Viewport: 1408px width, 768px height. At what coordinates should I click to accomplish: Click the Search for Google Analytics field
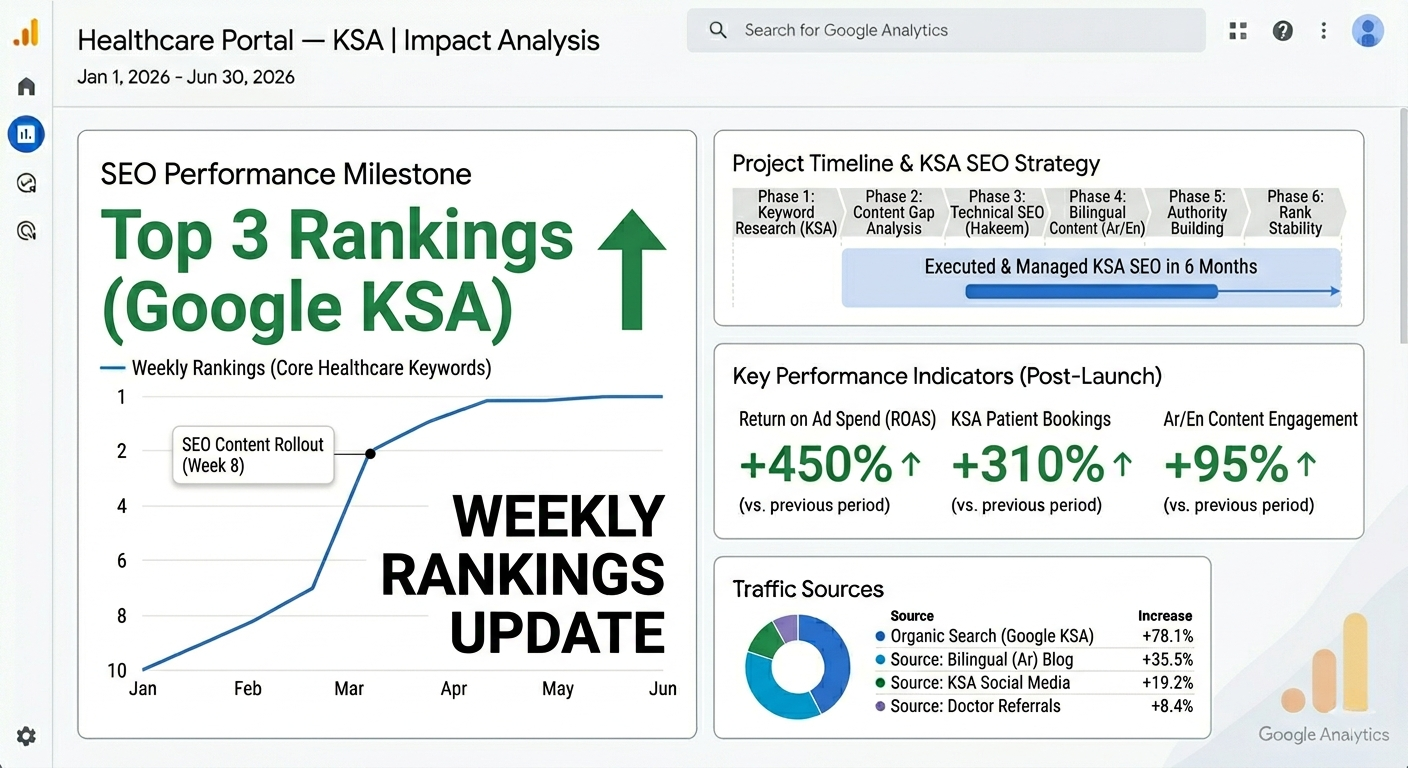coord(946,30)
